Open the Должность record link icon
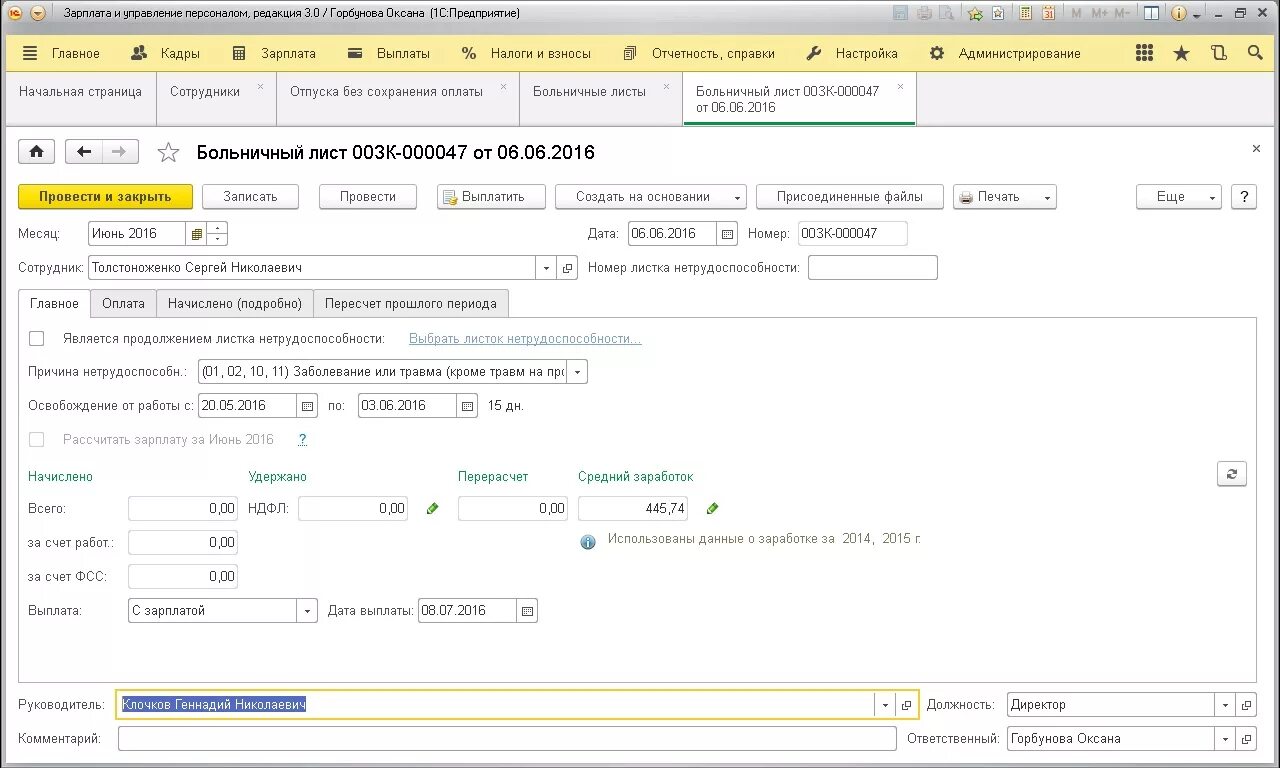This screenshot has width=1280, height=768. 1246,705
